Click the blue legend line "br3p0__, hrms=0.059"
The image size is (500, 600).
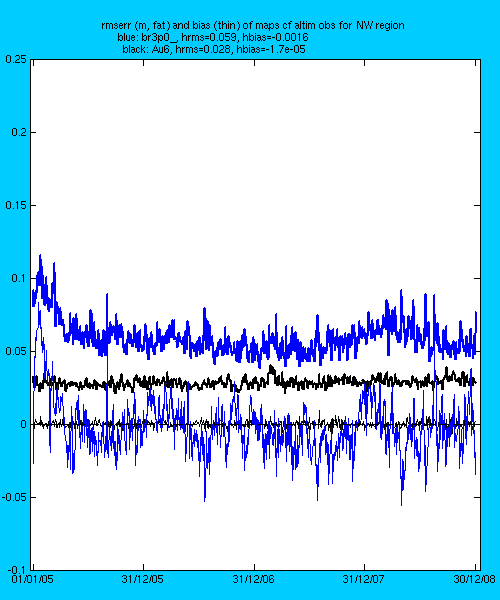click(x=213, y=38)
